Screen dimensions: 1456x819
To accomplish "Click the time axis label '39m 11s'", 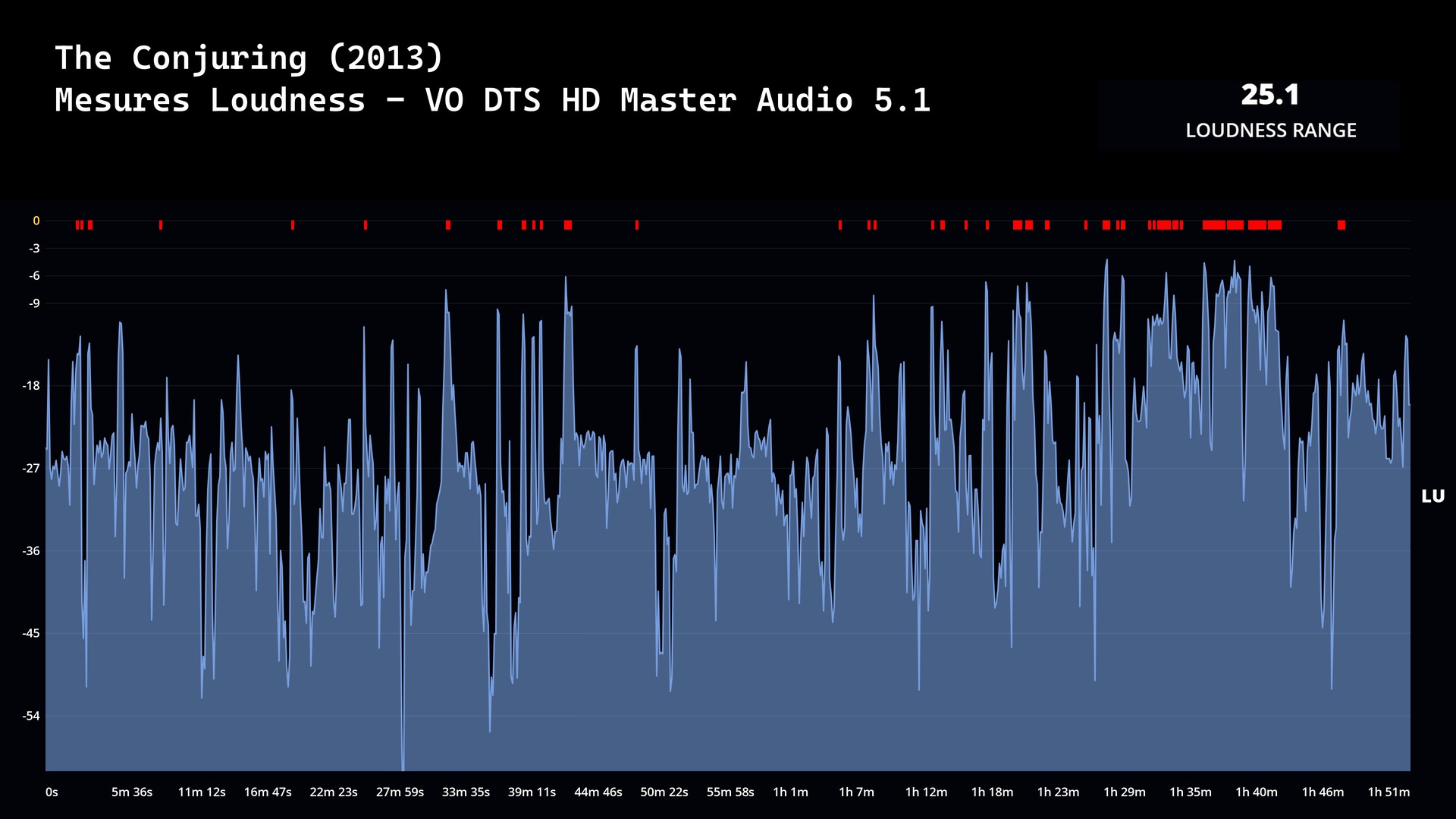I will coord(532,792).
